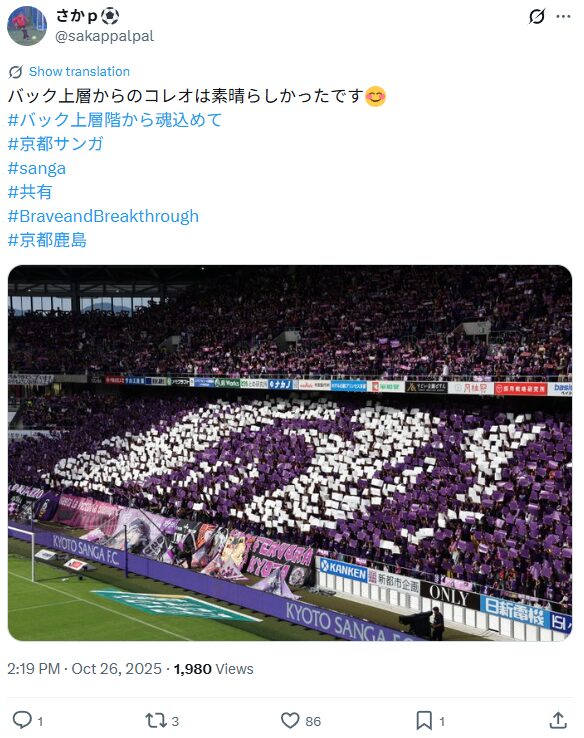Open the reply icon under the post
584x738 pixels.
pyautogui.click(x=22, y=720)
